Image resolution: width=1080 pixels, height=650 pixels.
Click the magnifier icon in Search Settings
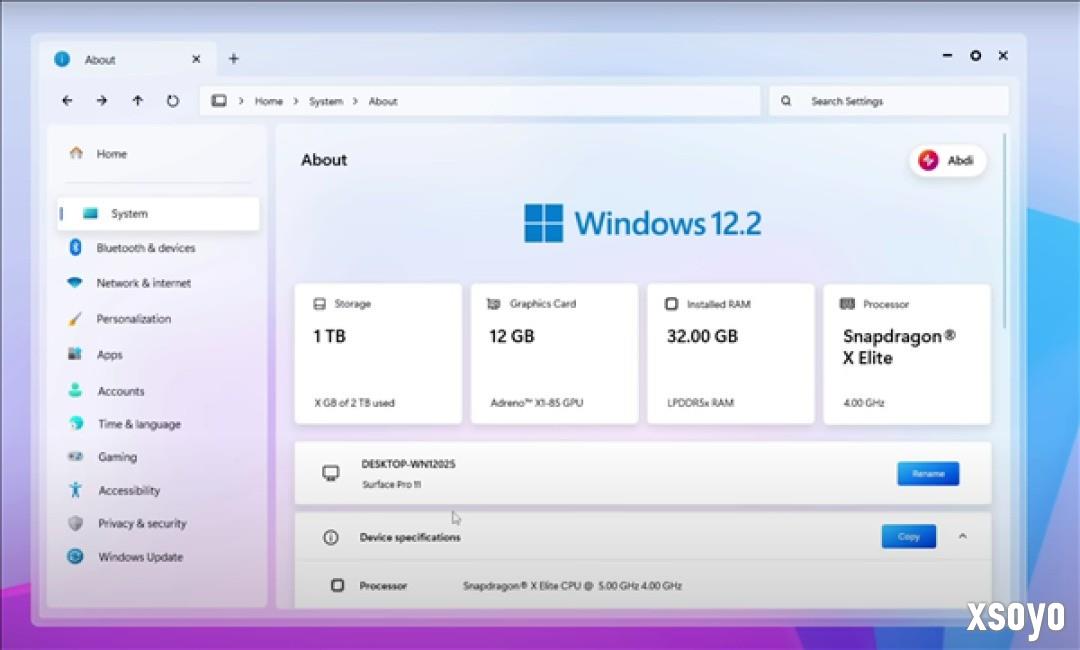pos(786,101)
